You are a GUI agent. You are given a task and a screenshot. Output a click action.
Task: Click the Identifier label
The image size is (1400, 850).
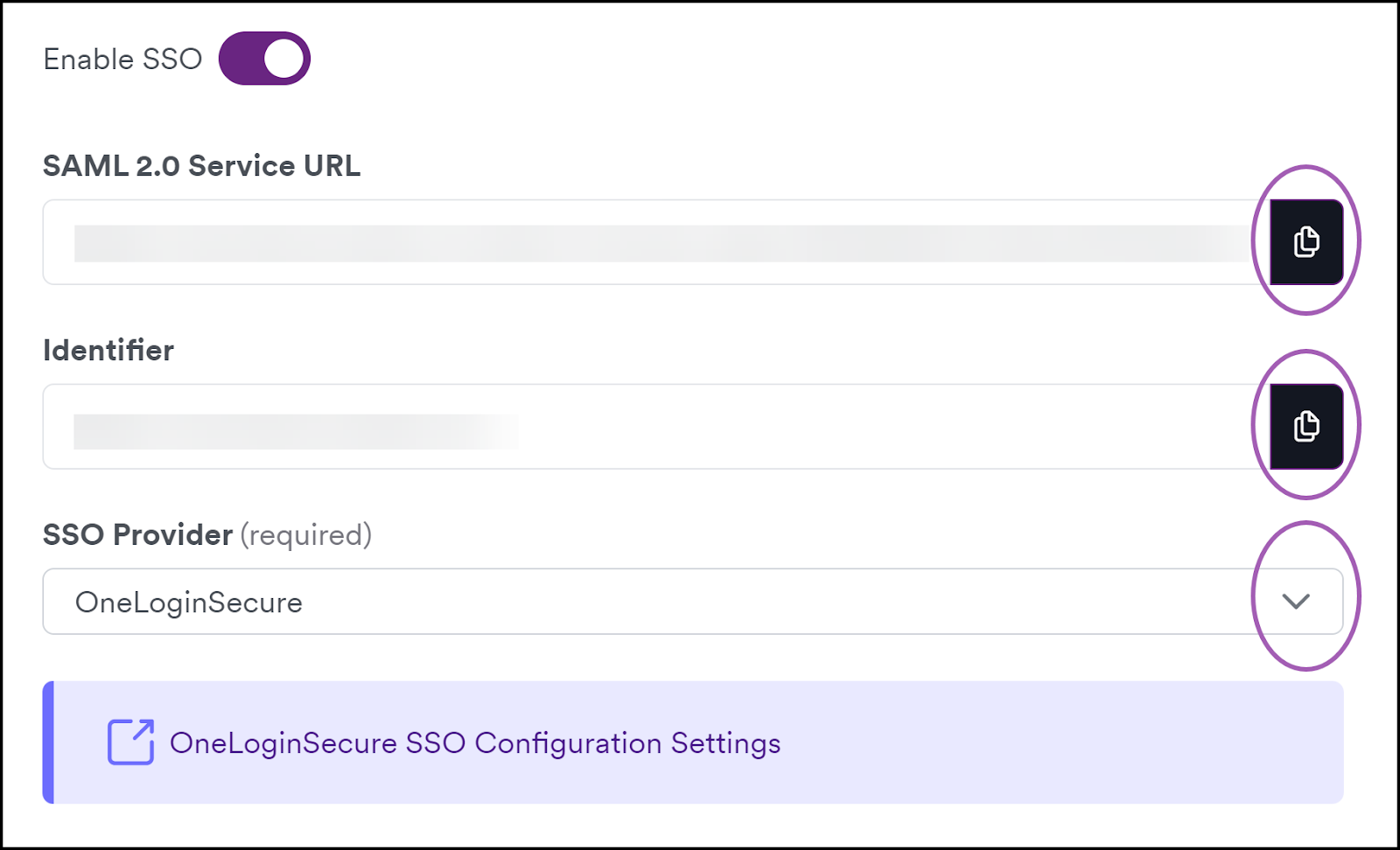click(x=108, y=351)
